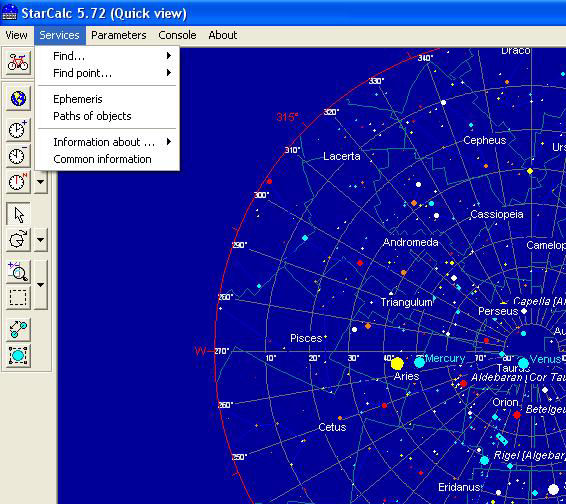Step time back with clock minus icon

pyautogui.click(x=18, y=156)
